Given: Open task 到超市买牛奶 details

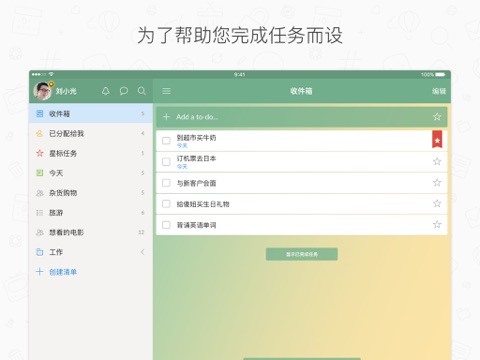Looking at the screenshot, I should tap(302, 141).
